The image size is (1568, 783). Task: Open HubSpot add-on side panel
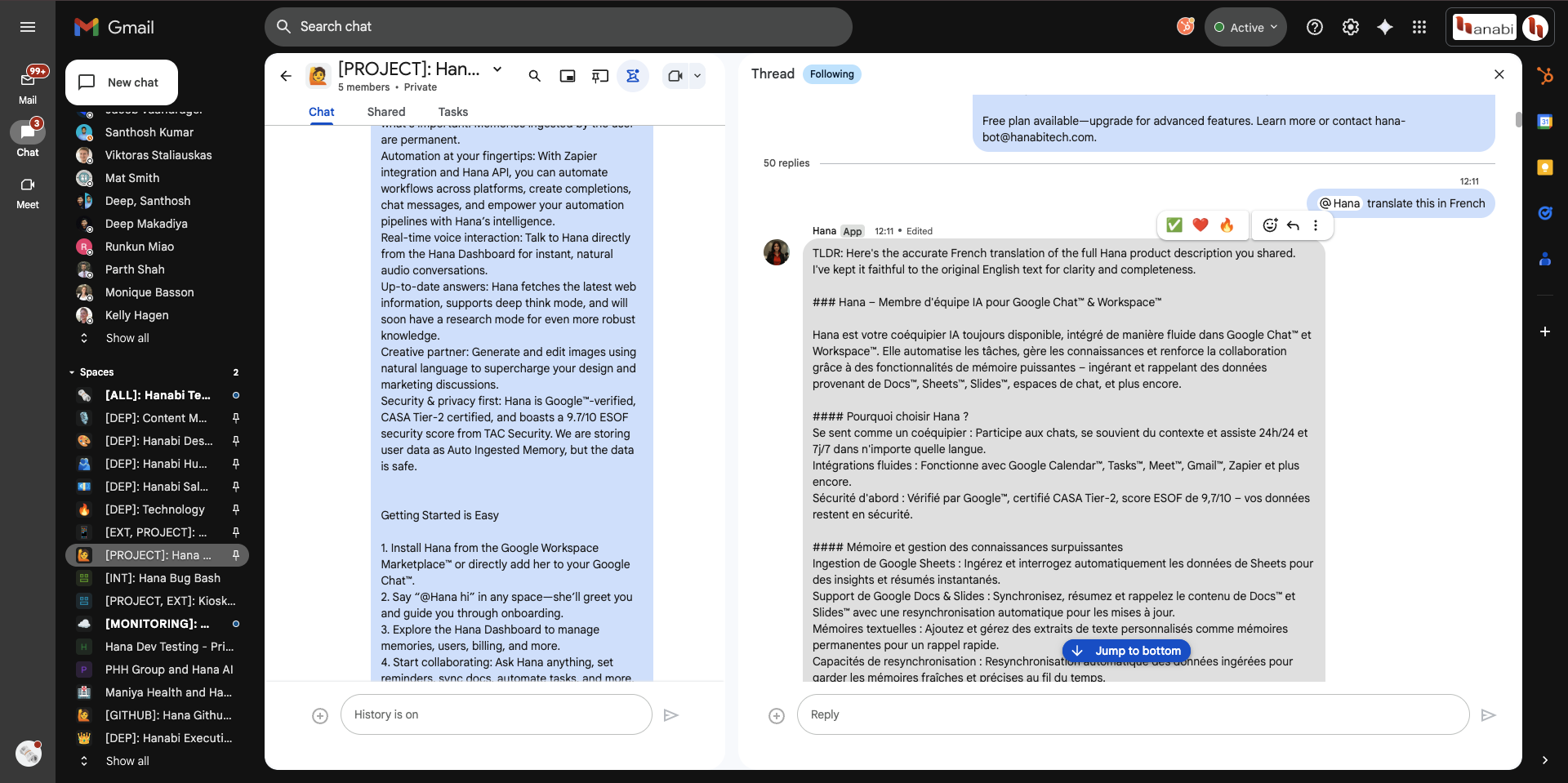1545,76
